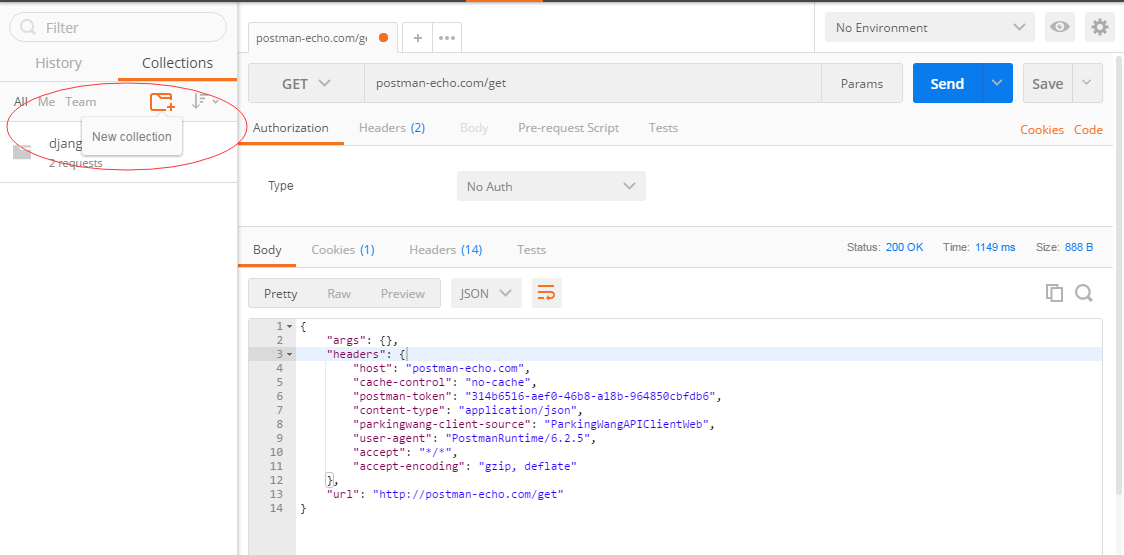
Task: Open the Pre-request Script tab
Action: point(568,128)
